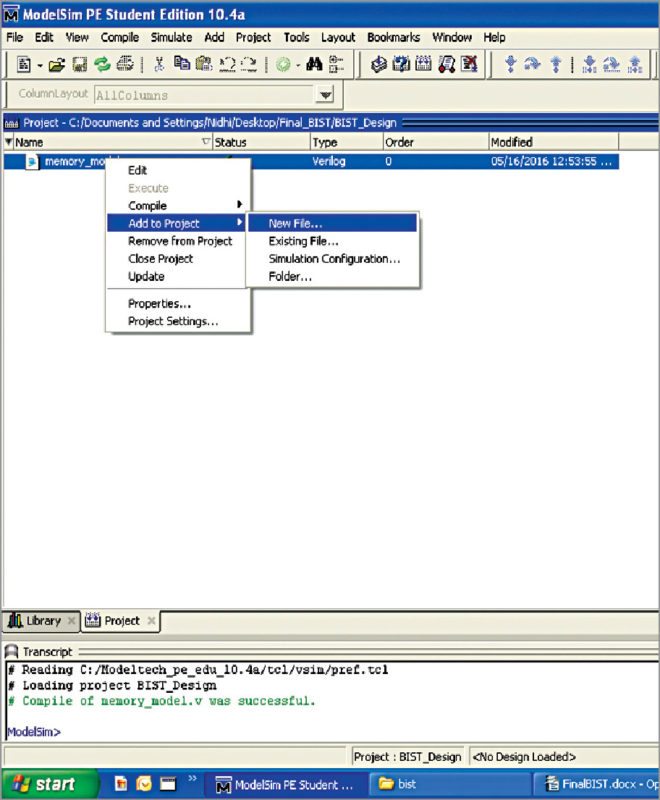Click the Cut scissors icon
660x800 pixels.
pyautogui.click(x=159, y=64)
